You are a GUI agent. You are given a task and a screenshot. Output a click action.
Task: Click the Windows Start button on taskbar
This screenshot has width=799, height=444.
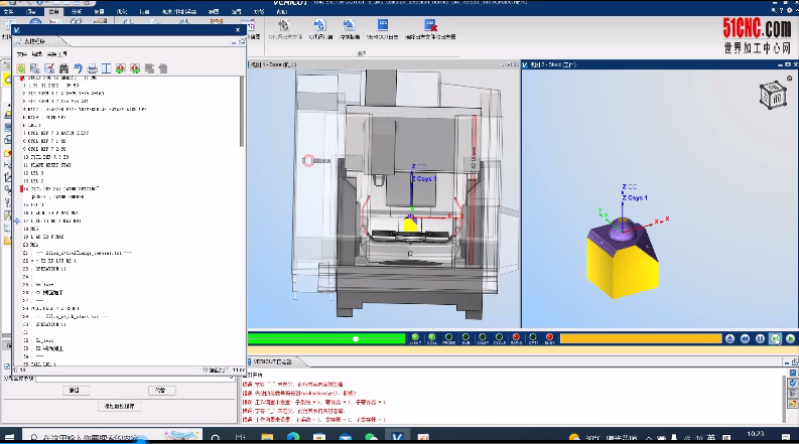coord(10,438)
